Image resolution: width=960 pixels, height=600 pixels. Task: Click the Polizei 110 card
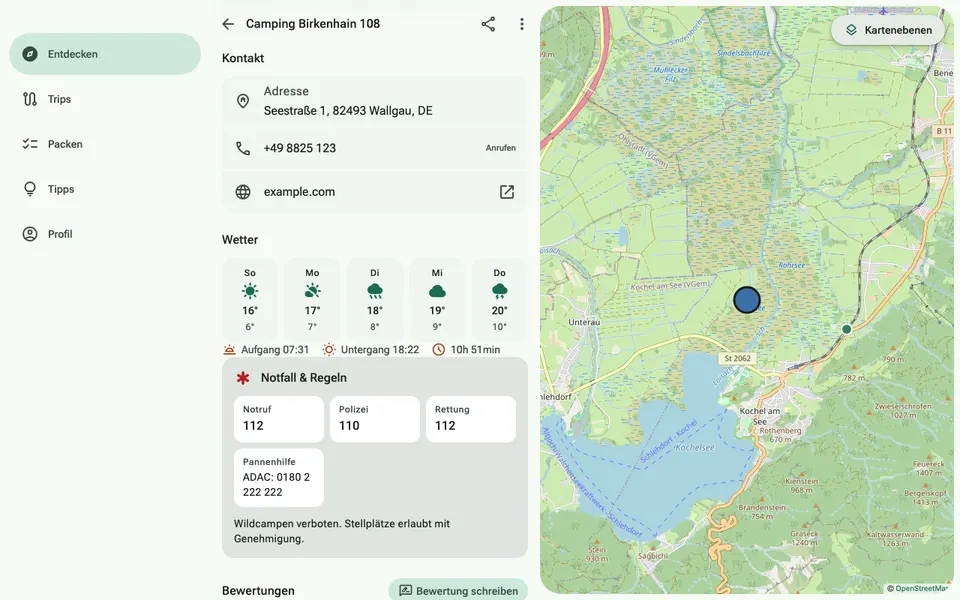(375, 419)
